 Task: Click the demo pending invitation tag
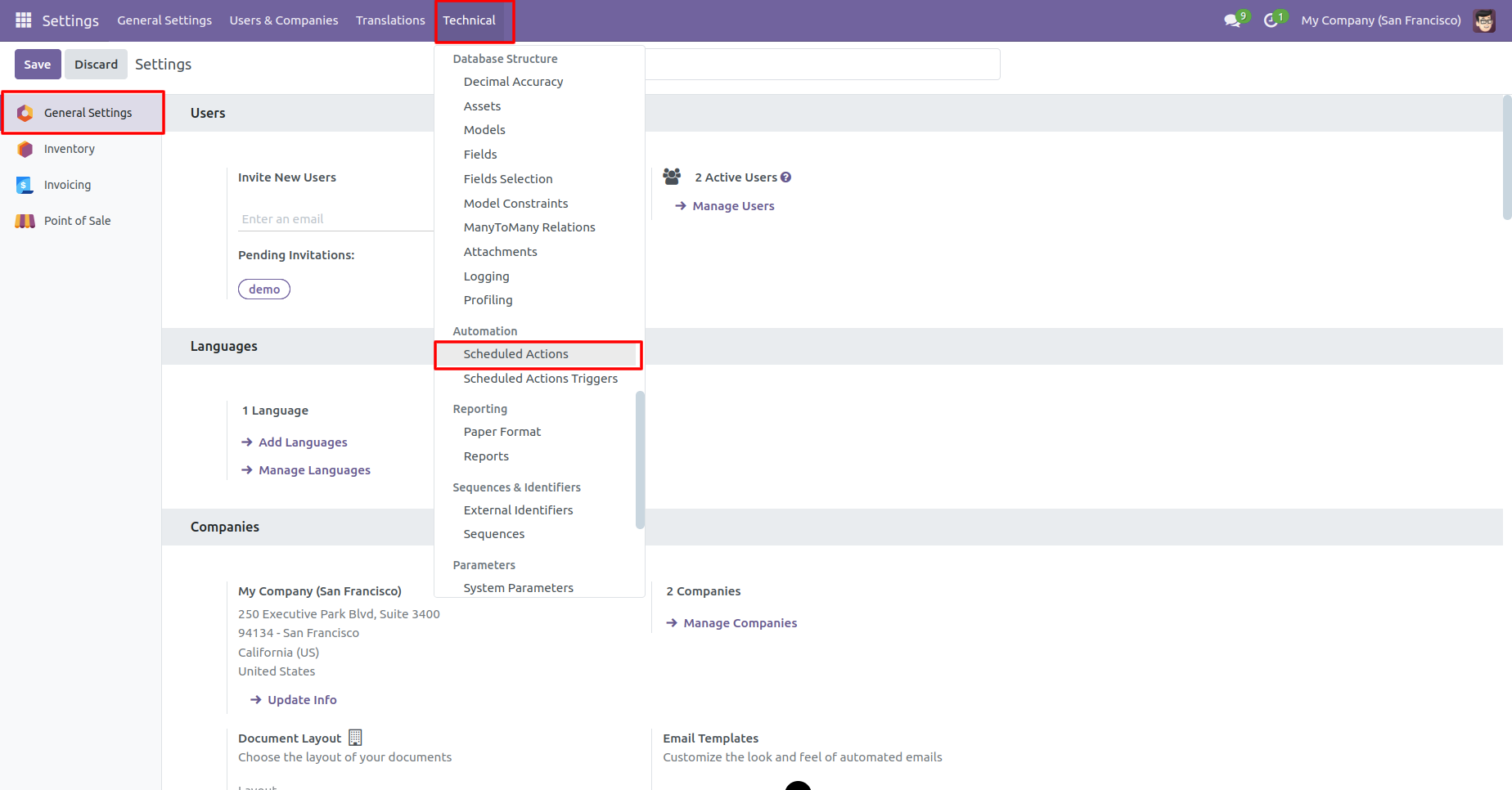264,290
